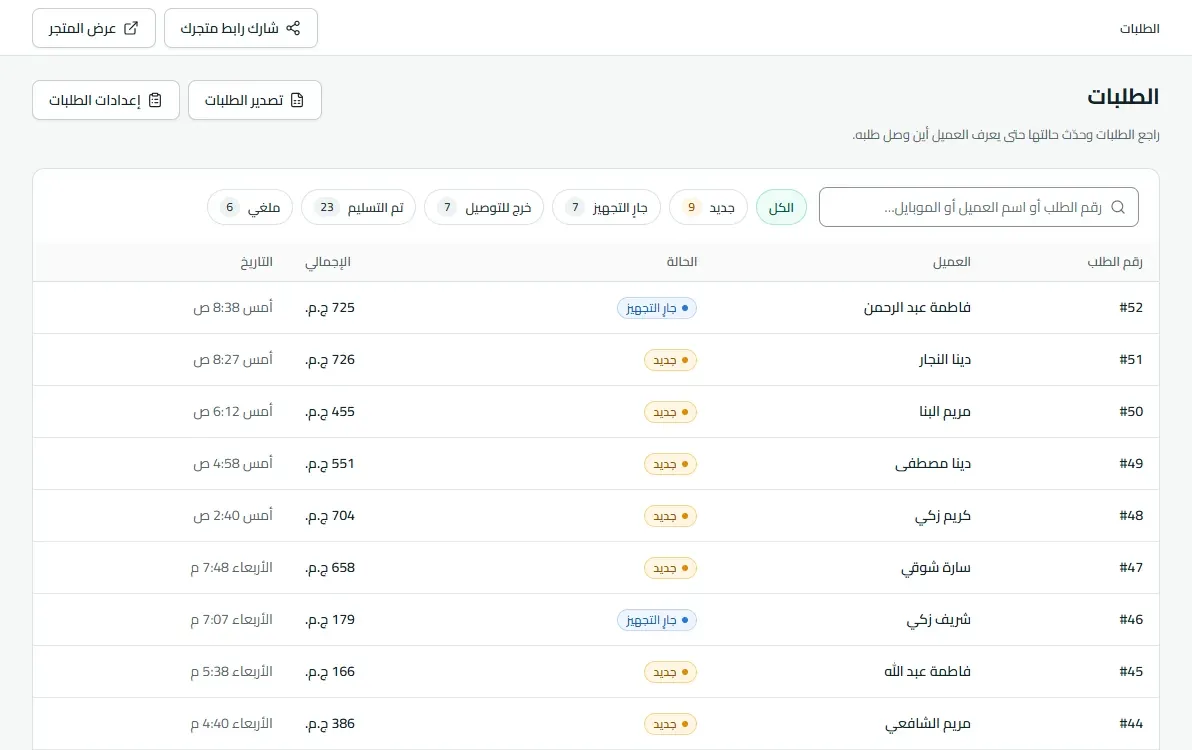
Task: Focus the order search input field
Action: tap(978, 207)
